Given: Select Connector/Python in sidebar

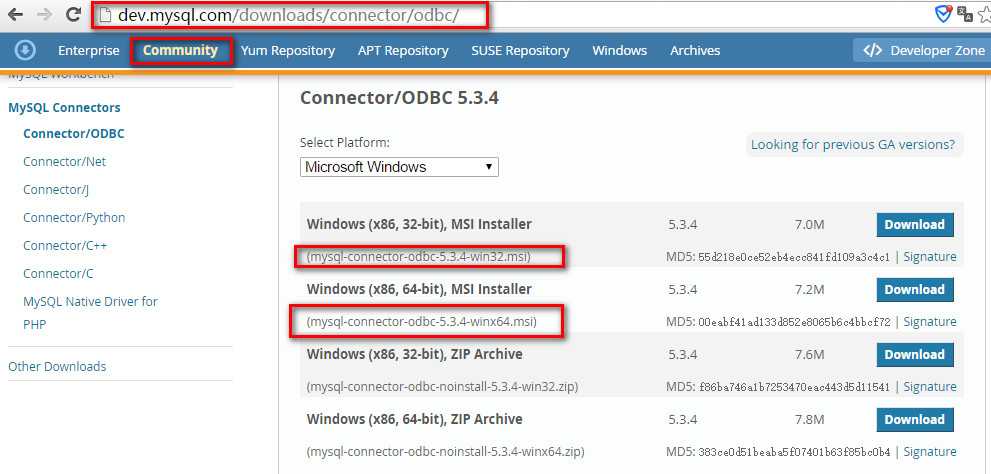Looking at the screenshot, I should pos(74,217).
